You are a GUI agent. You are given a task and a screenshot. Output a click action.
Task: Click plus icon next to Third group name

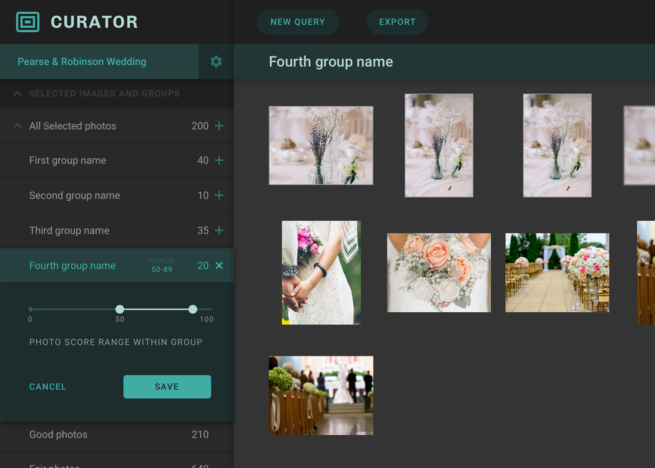coord(219,231)
